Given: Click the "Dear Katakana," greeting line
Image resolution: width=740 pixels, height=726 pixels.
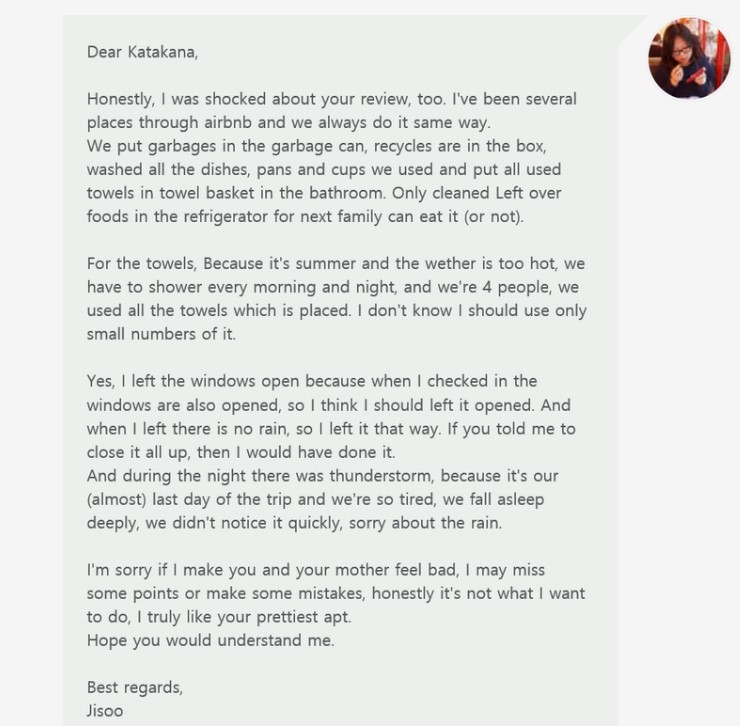Looking at the screenshot, I should (x=142, y=52).
